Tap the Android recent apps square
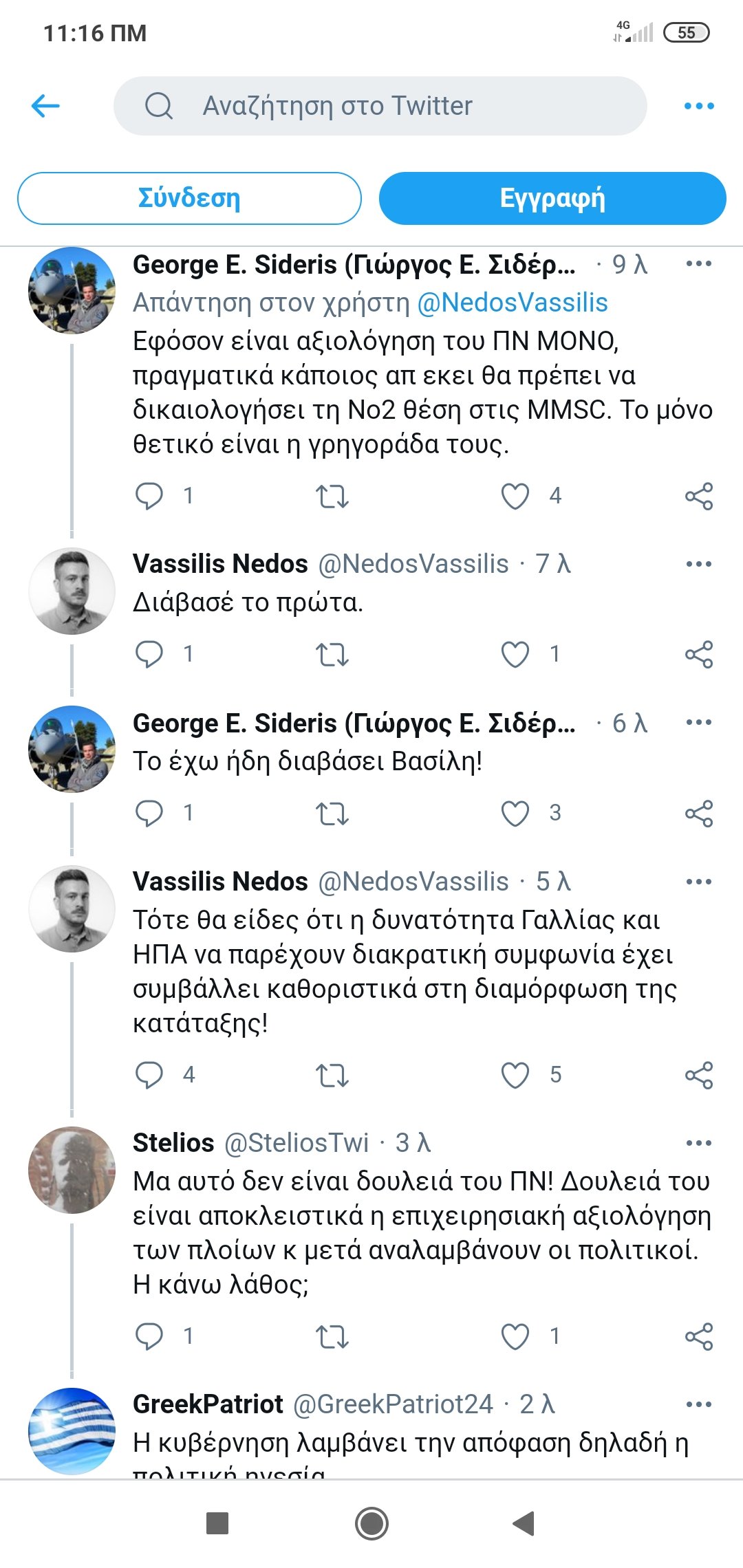 (x=217, y=1523)
